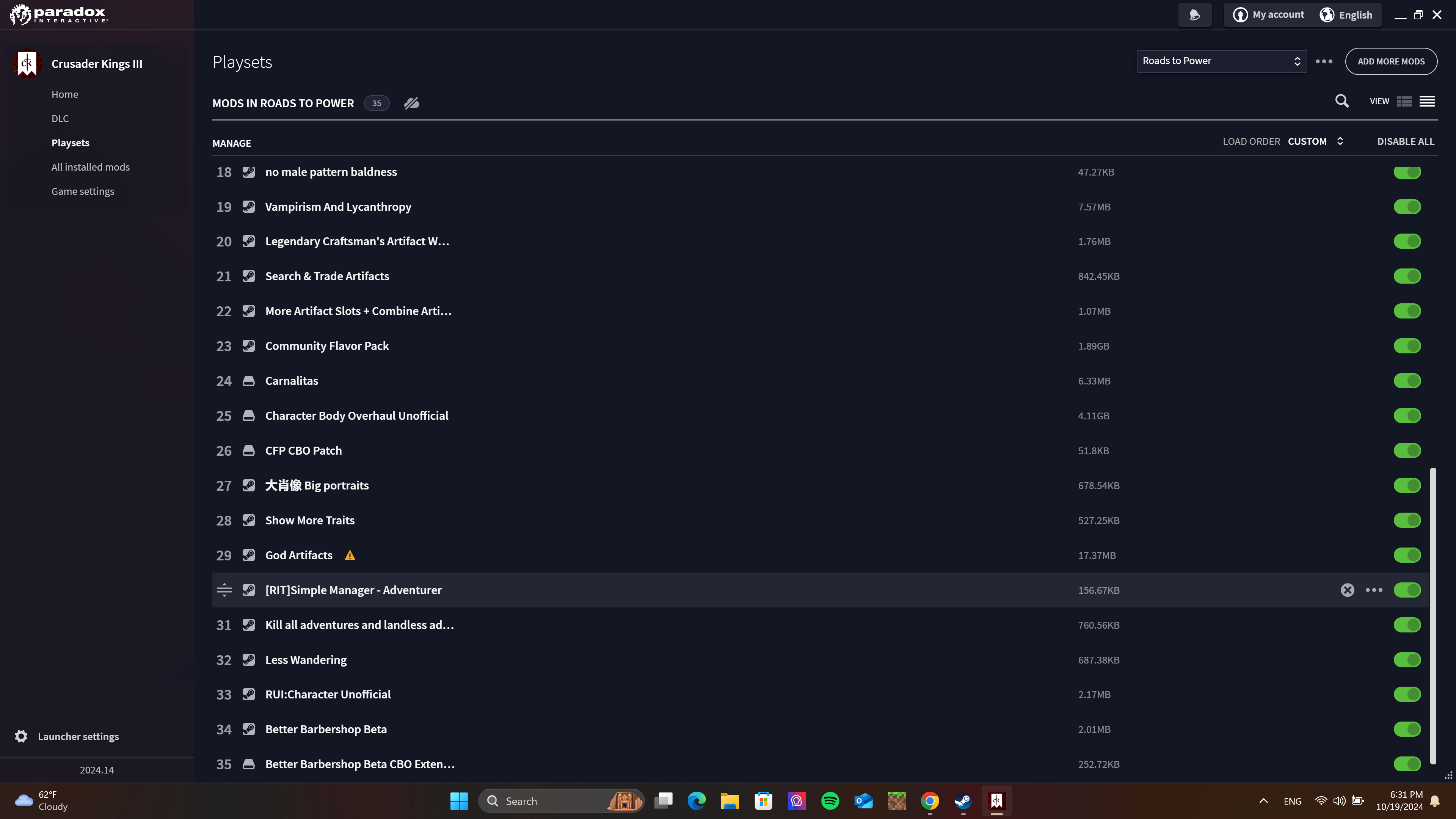
Task: Select the no male pattern baldness row
Action: tap(820, 172)
